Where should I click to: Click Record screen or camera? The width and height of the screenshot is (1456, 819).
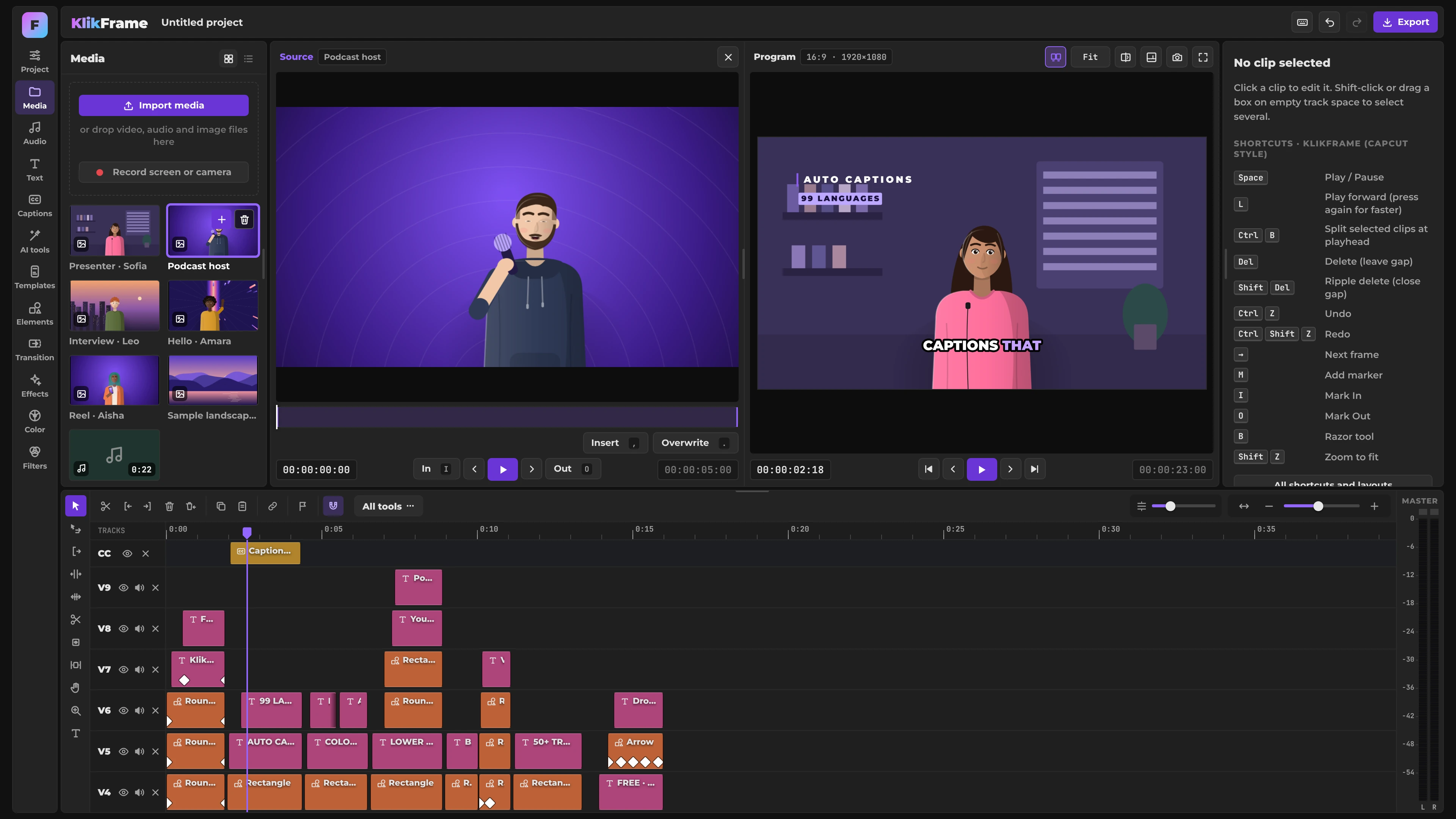[x=163, y=172]
